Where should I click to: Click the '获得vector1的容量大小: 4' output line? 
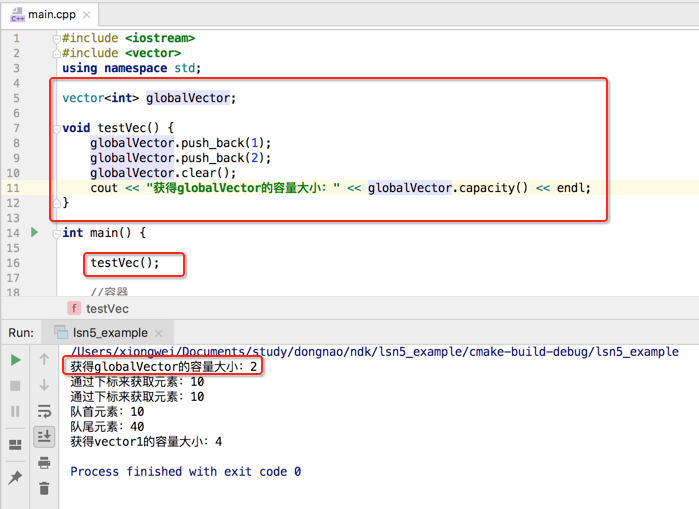146,442
